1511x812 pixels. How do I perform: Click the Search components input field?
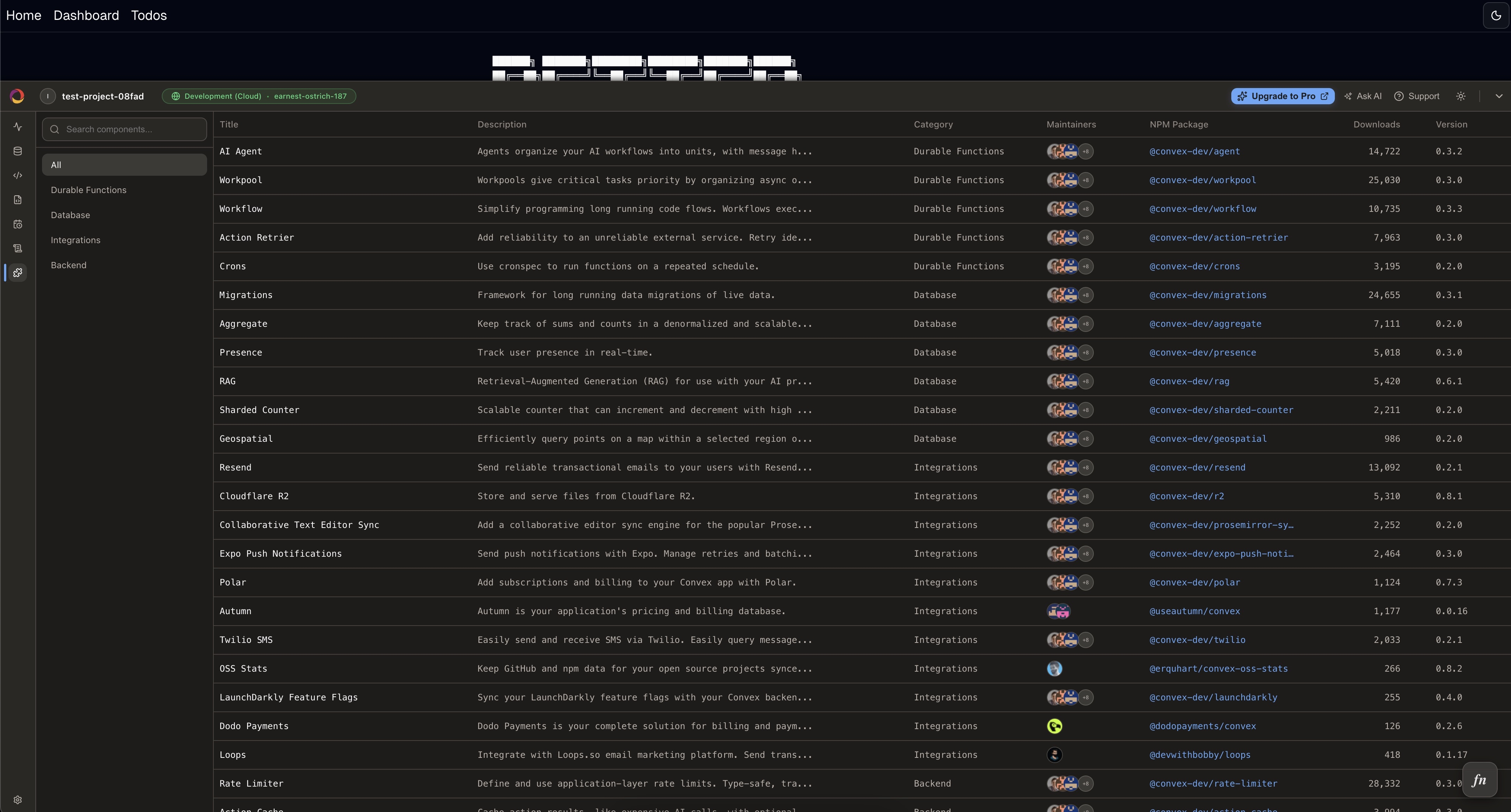(124, 129)
